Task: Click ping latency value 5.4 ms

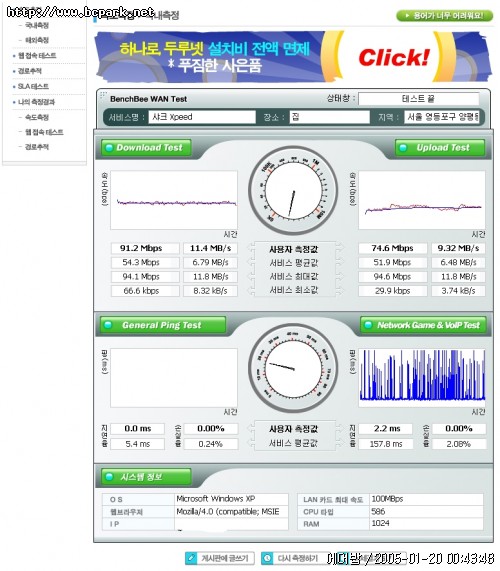Action: point(138,444)
